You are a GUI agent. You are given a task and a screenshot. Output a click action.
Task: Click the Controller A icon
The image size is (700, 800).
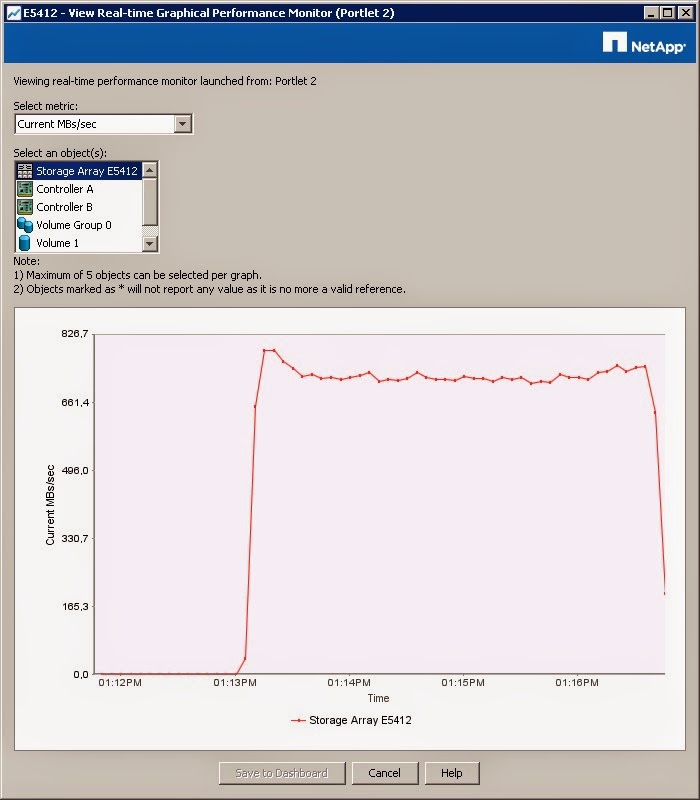[24, 189]
